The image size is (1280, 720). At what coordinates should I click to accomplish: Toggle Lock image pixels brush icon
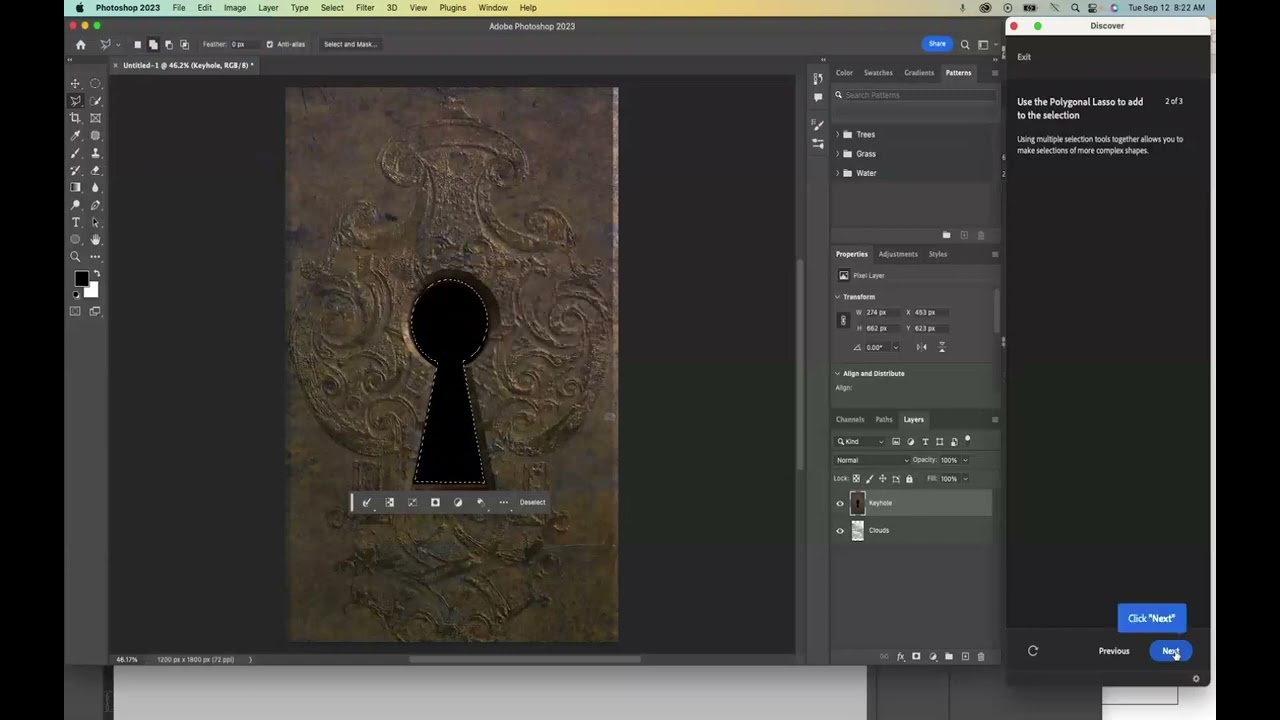click(869, 479)
